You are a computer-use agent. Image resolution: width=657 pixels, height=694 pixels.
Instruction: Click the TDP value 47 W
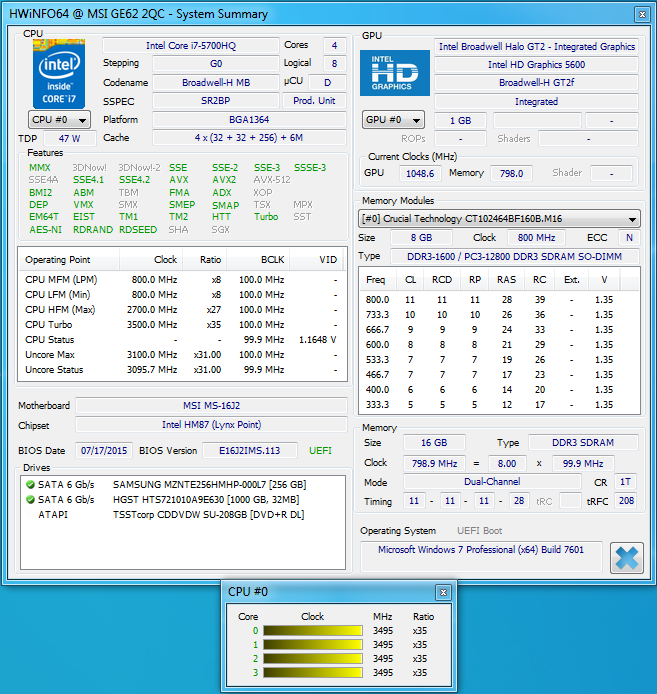click(70, 138)
